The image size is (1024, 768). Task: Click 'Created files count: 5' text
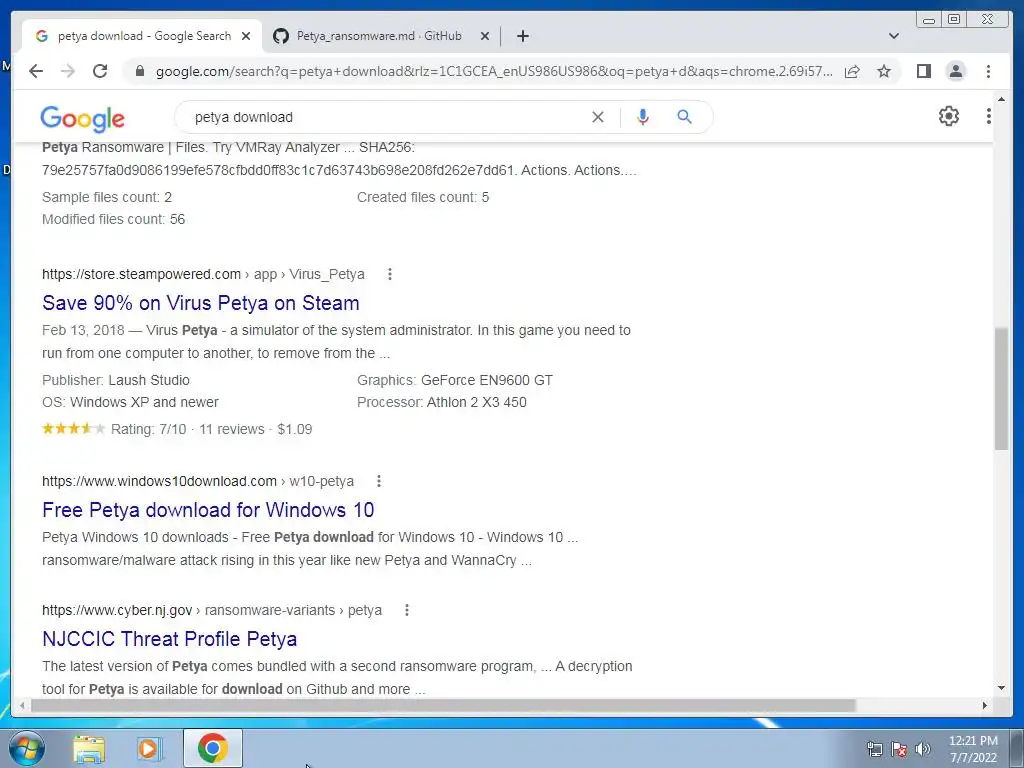[x=423, y=197]
